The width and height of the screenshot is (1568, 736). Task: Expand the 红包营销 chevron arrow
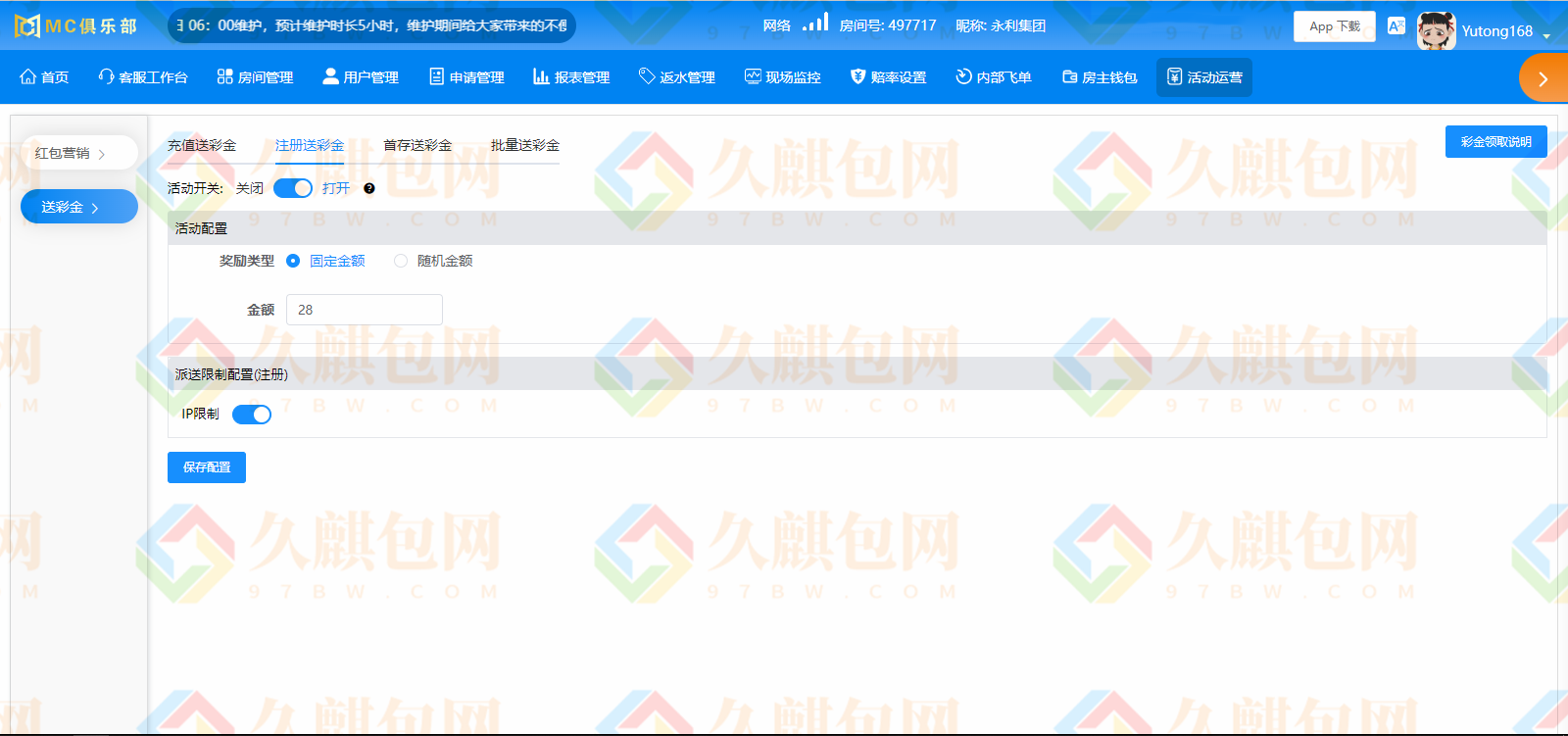102,154
